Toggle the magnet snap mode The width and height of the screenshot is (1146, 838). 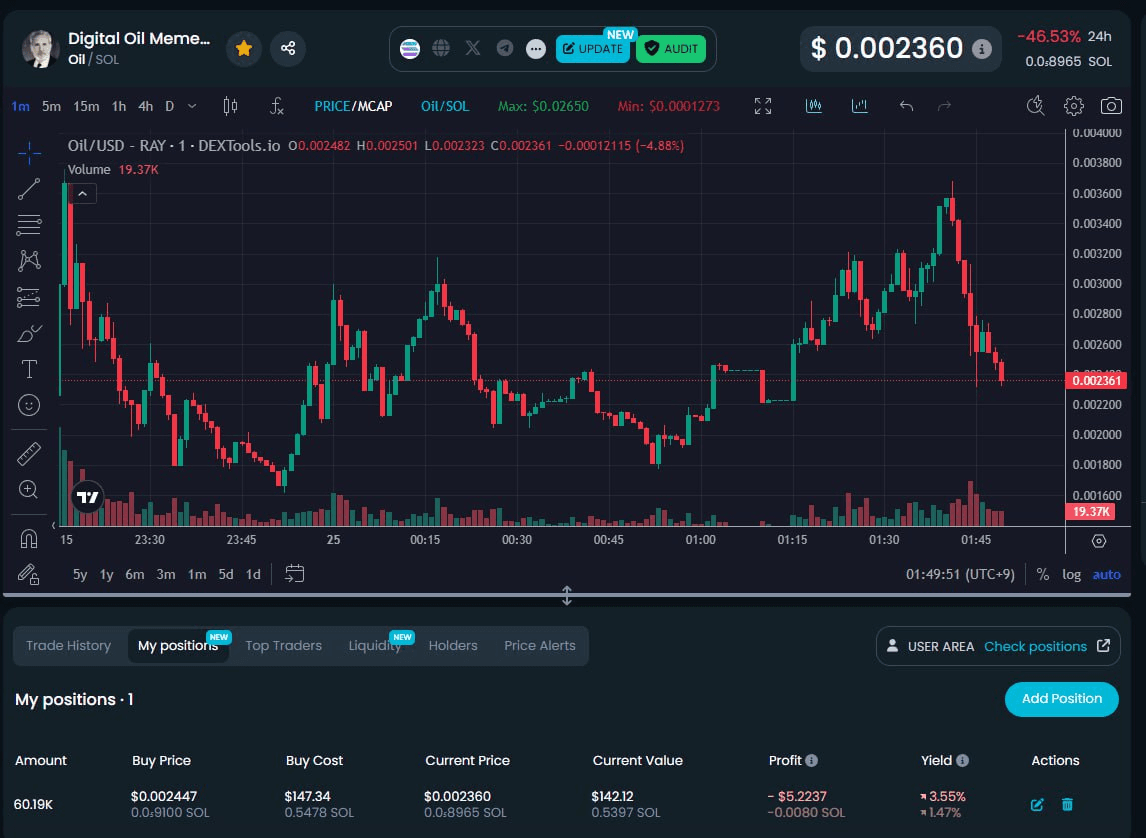tap(29, 539)
